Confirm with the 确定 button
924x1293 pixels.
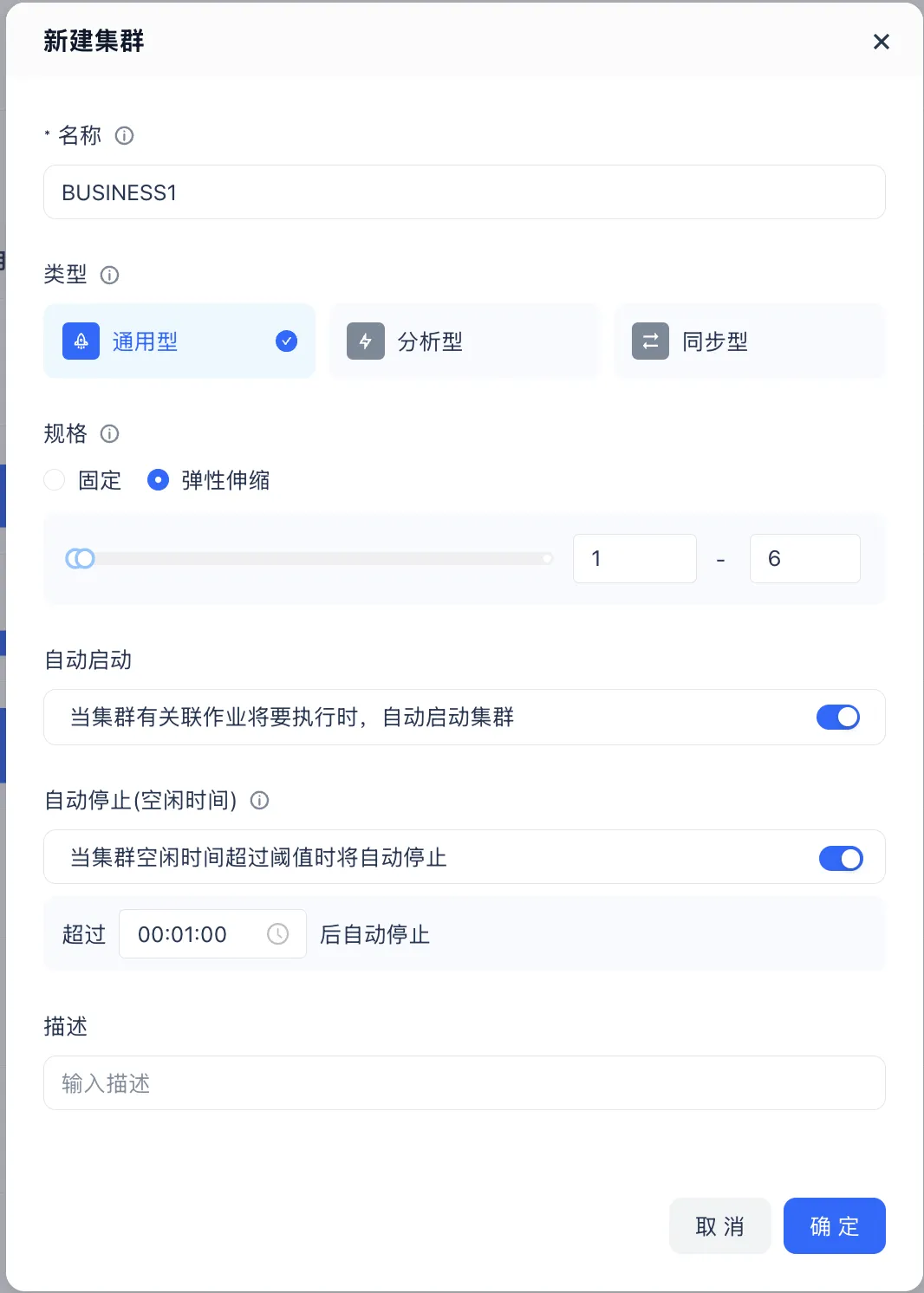point(834,1225)
